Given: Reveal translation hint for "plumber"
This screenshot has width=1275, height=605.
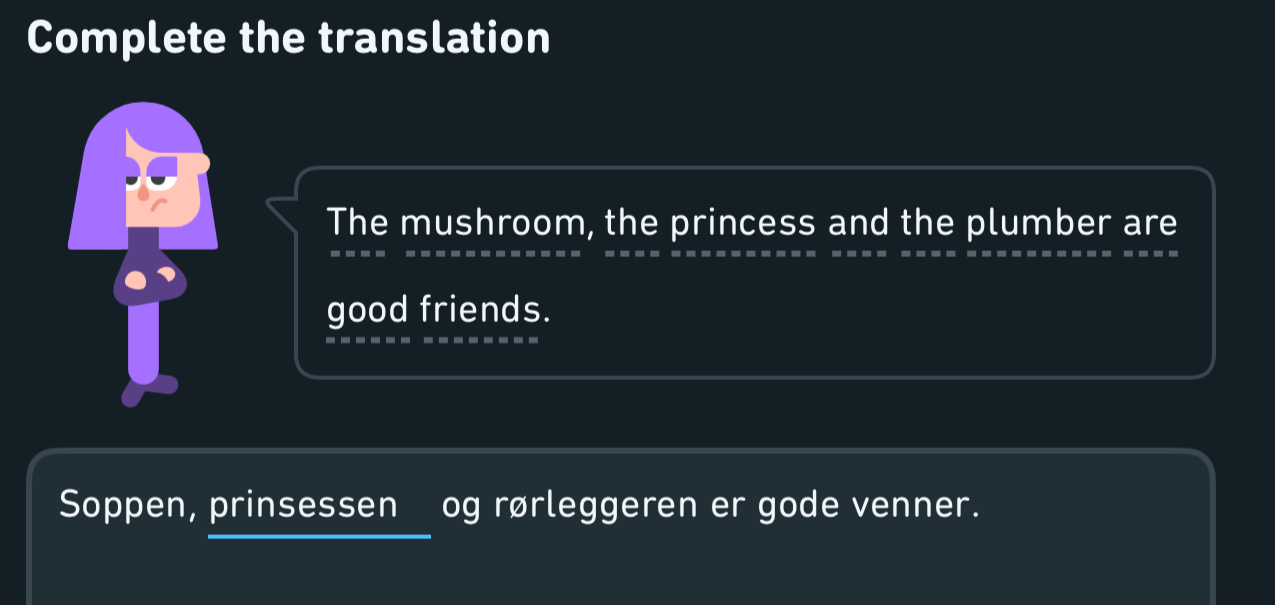Looking at the screenshot, I should pyautogui.click(x=1040, y=222).
